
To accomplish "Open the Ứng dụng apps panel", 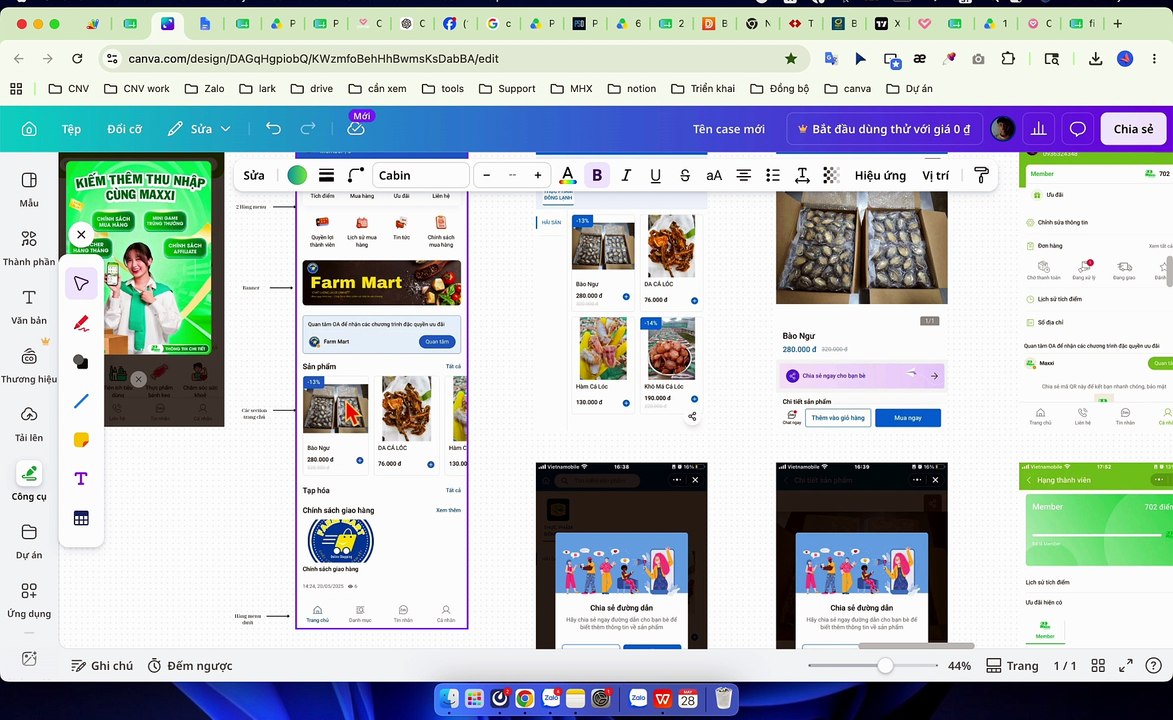I will pos(28,600).
